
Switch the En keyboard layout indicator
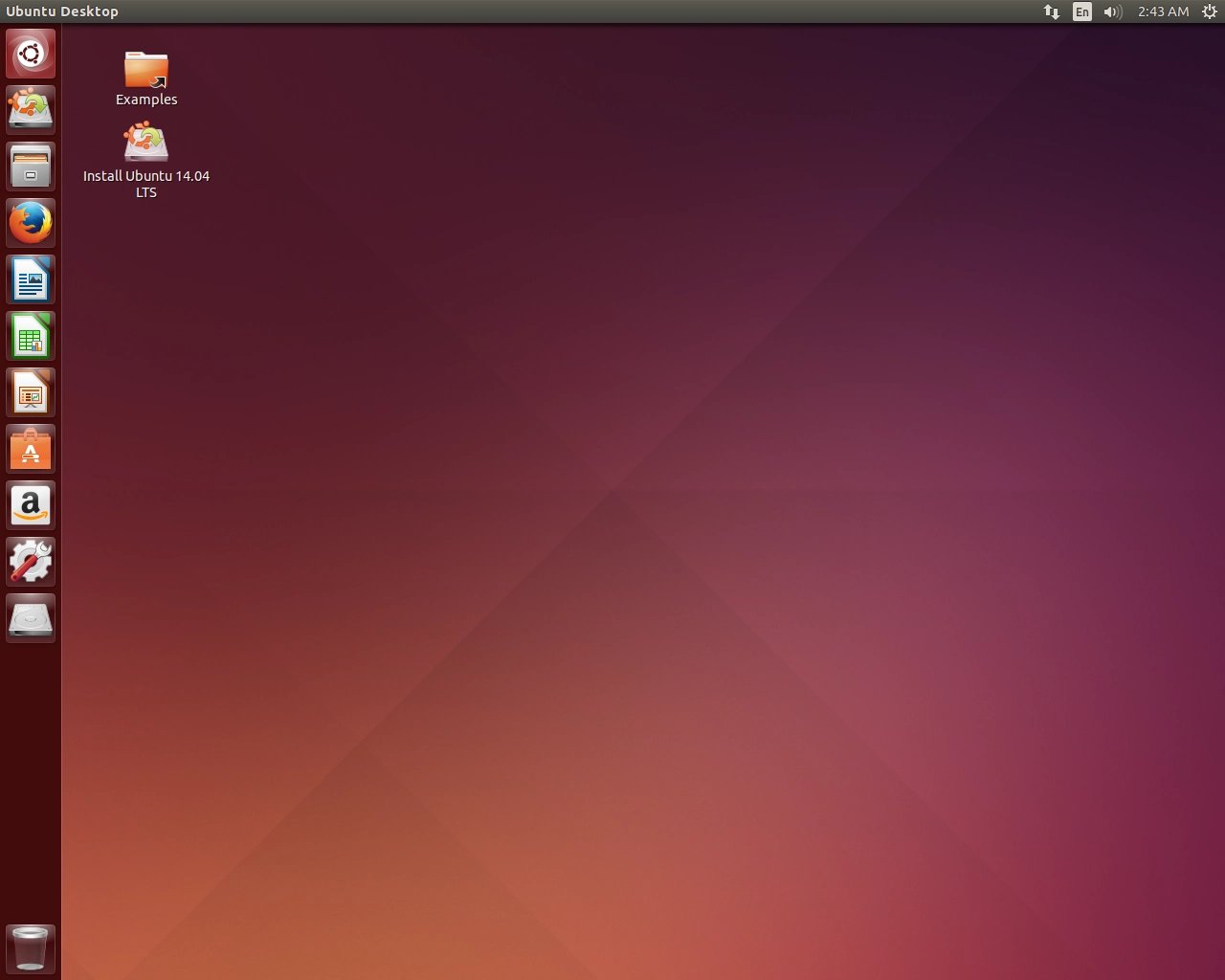click(x=1081, y=11)
